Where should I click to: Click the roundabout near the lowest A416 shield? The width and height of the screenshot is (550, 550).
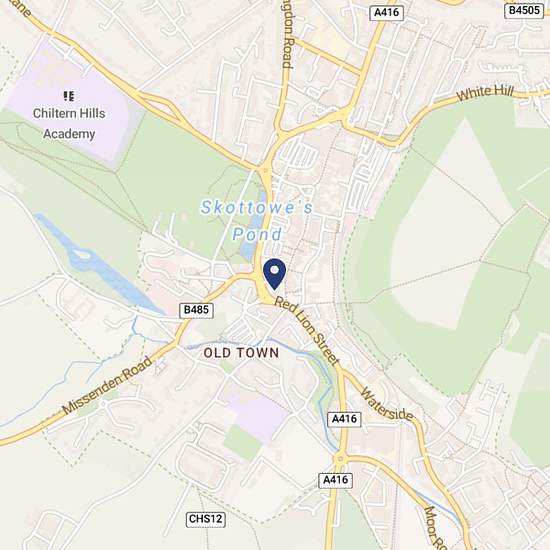click(x=340, y=459)
